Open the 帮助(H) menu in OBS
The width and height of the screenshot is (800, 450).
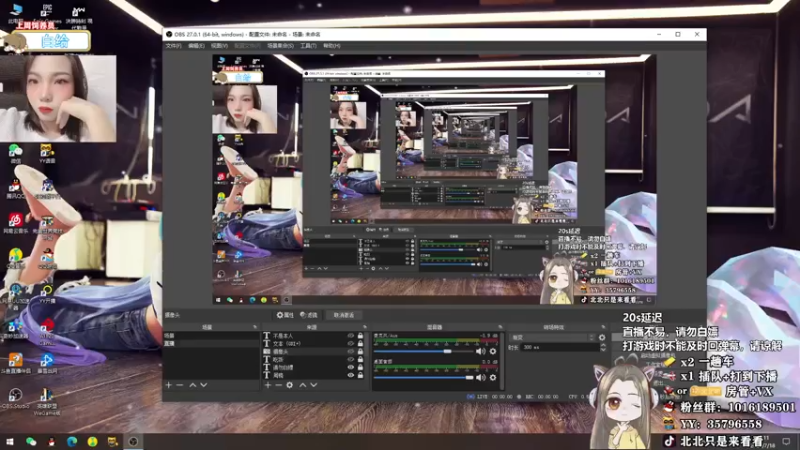pos(332,46)
